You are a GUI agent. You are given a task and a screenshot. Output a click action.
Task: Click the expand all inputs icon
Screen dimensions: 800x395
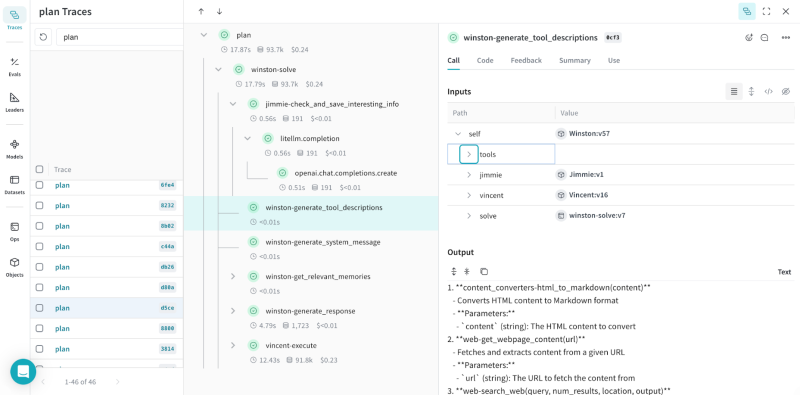(x=752, y=92)
